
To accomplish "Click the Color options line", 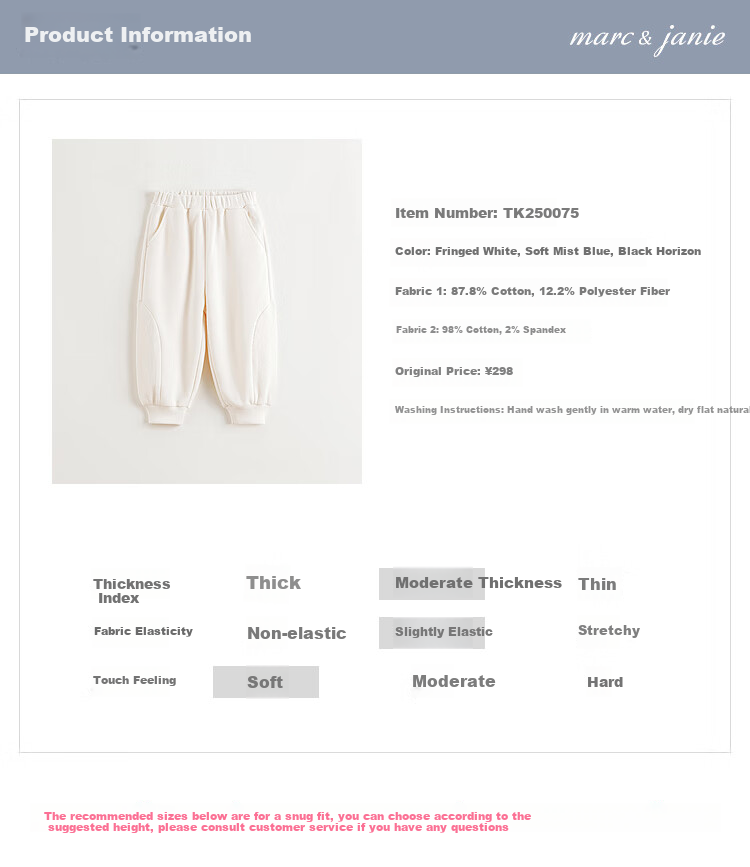I will (548, 251).
